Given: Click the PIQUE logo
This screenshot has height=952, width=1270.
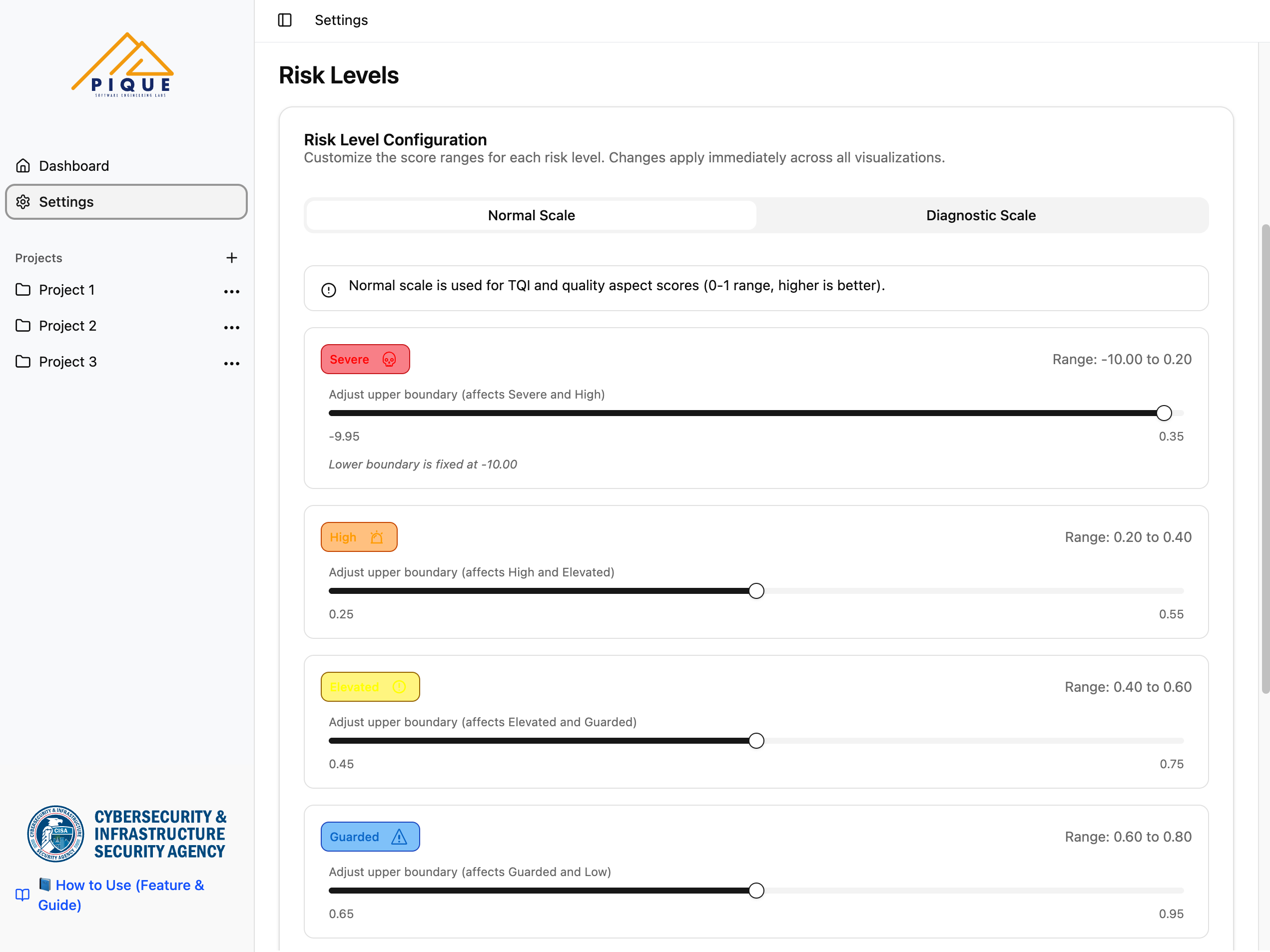Looking at the screenshot, I should (x=123, y=65).
